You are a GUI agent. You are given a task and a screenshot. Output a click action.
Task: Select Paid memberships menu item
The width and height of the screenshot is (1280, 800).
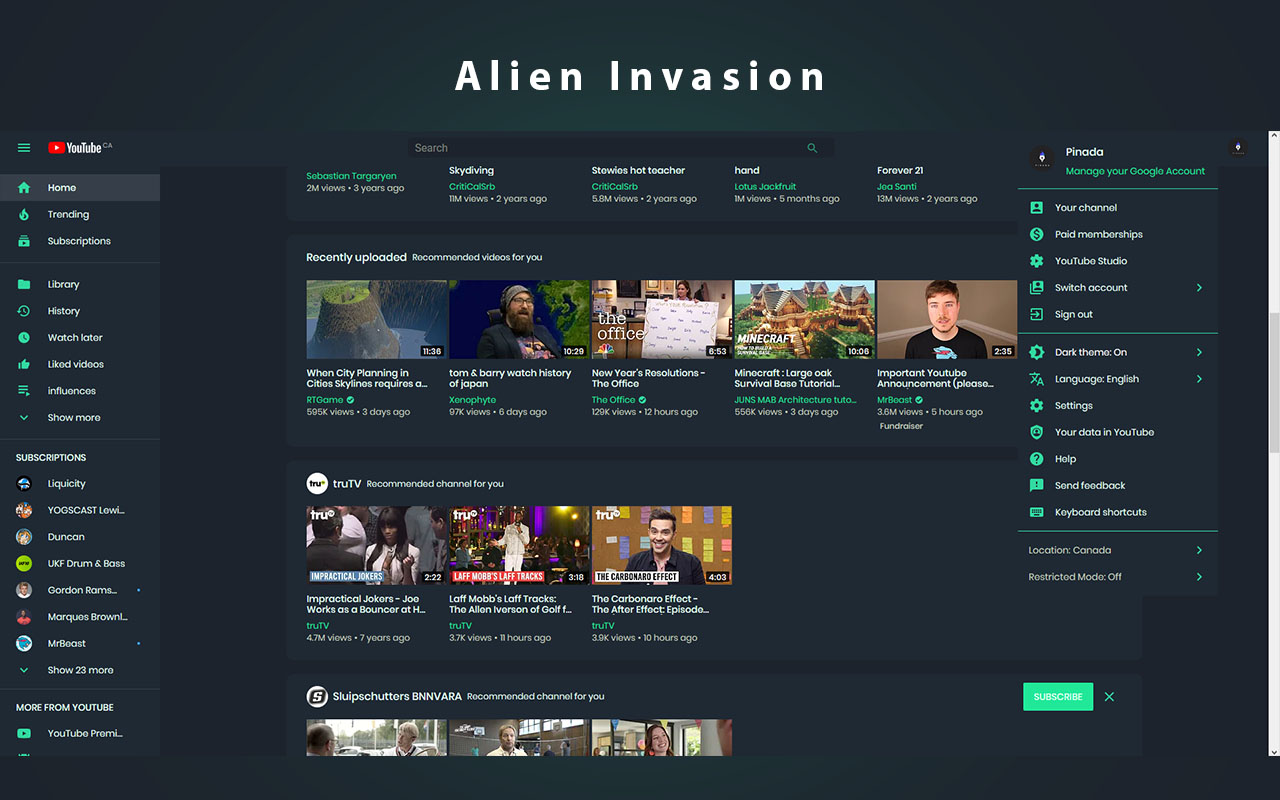[1117, 234]
